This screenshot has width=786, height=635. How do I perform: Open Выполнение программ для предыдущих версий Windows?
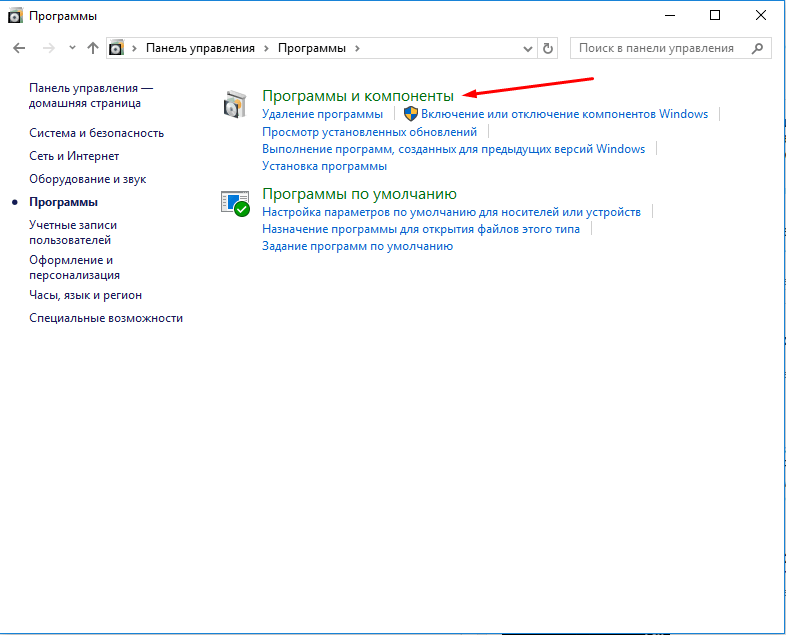coord(454,149)
